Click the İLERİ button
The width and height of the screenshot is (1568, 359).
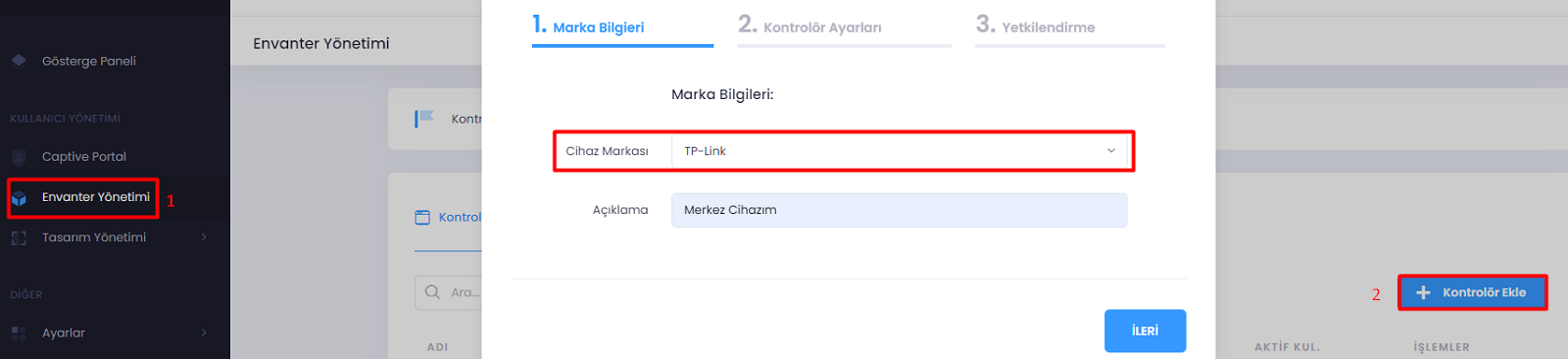(x=1145, y=332)
